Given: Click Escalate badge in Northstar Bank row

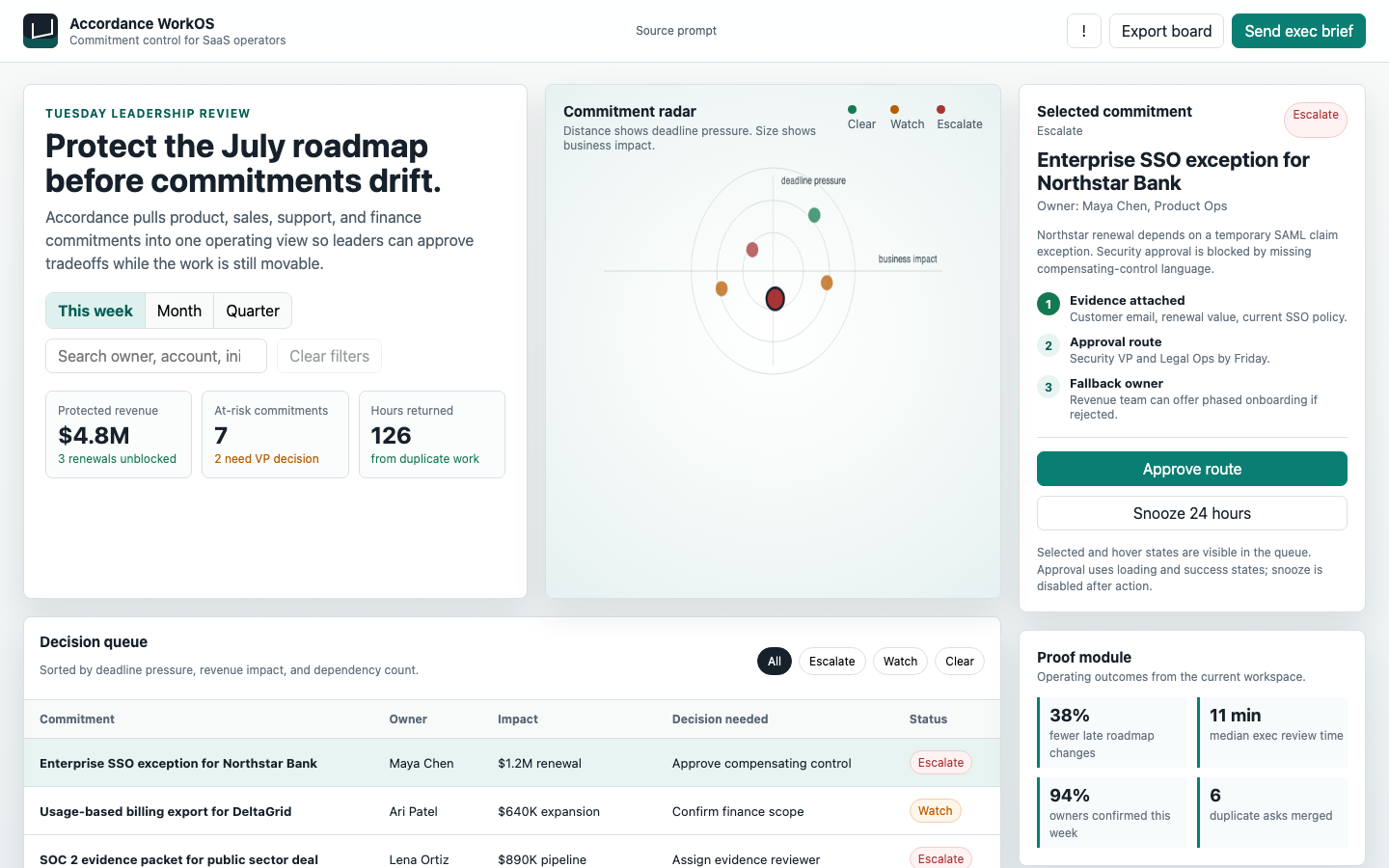Looking at the screenshot, I should click(x=940, y=763).
